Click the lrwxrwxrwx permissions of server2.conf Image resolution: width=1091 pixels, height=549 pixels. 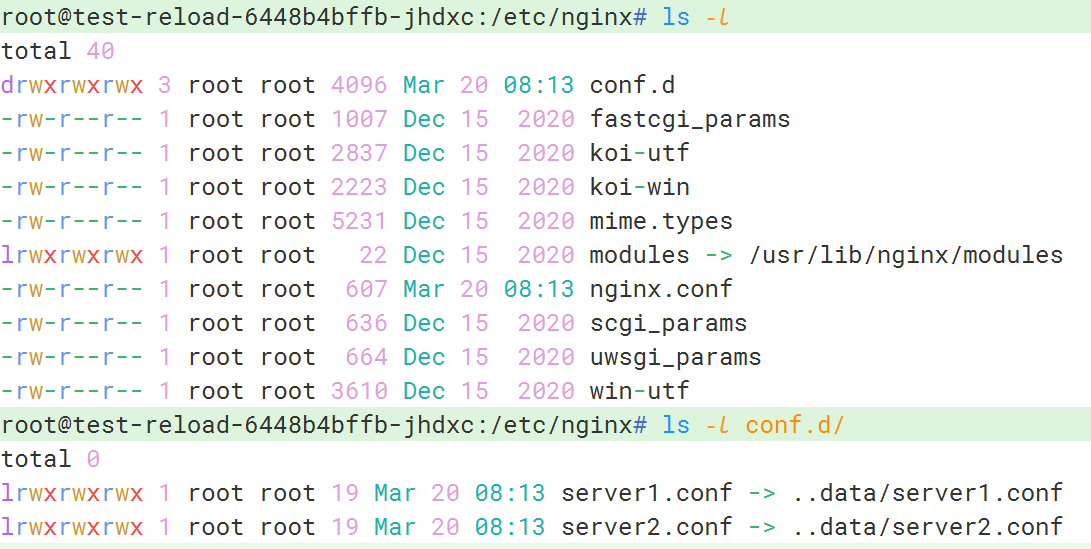click(x=72, y=527)
